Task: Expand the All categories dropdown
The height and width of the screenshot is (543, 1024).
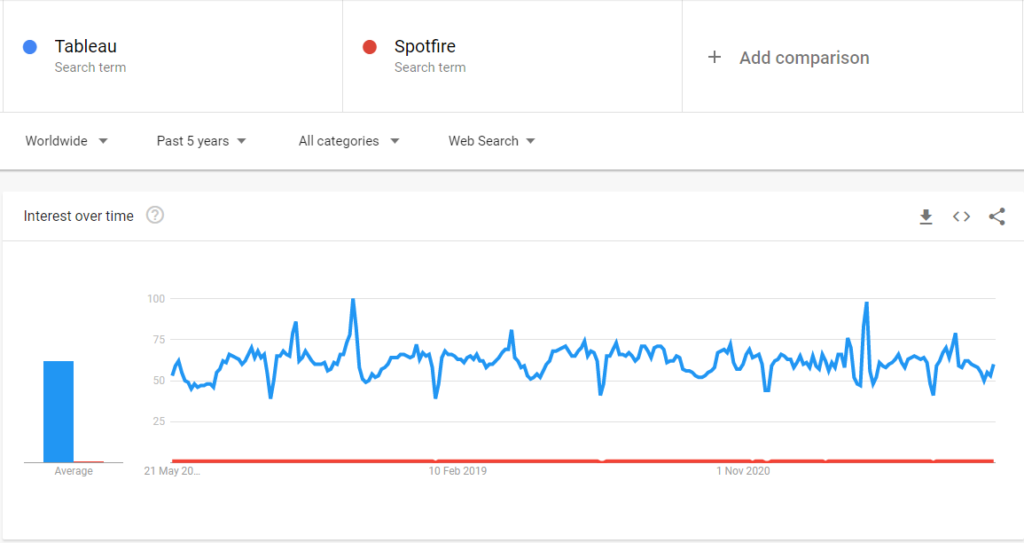Action: tap(349, 141)
